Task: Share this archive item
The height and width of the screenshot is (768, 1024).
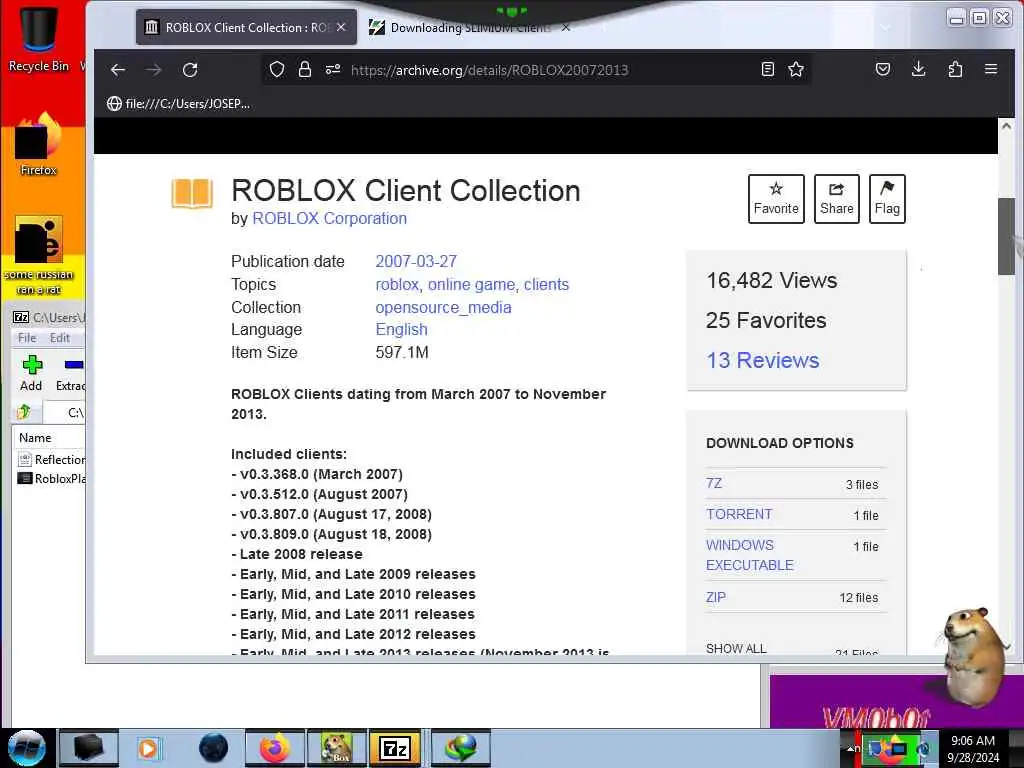Action: [x=837, y=199]
